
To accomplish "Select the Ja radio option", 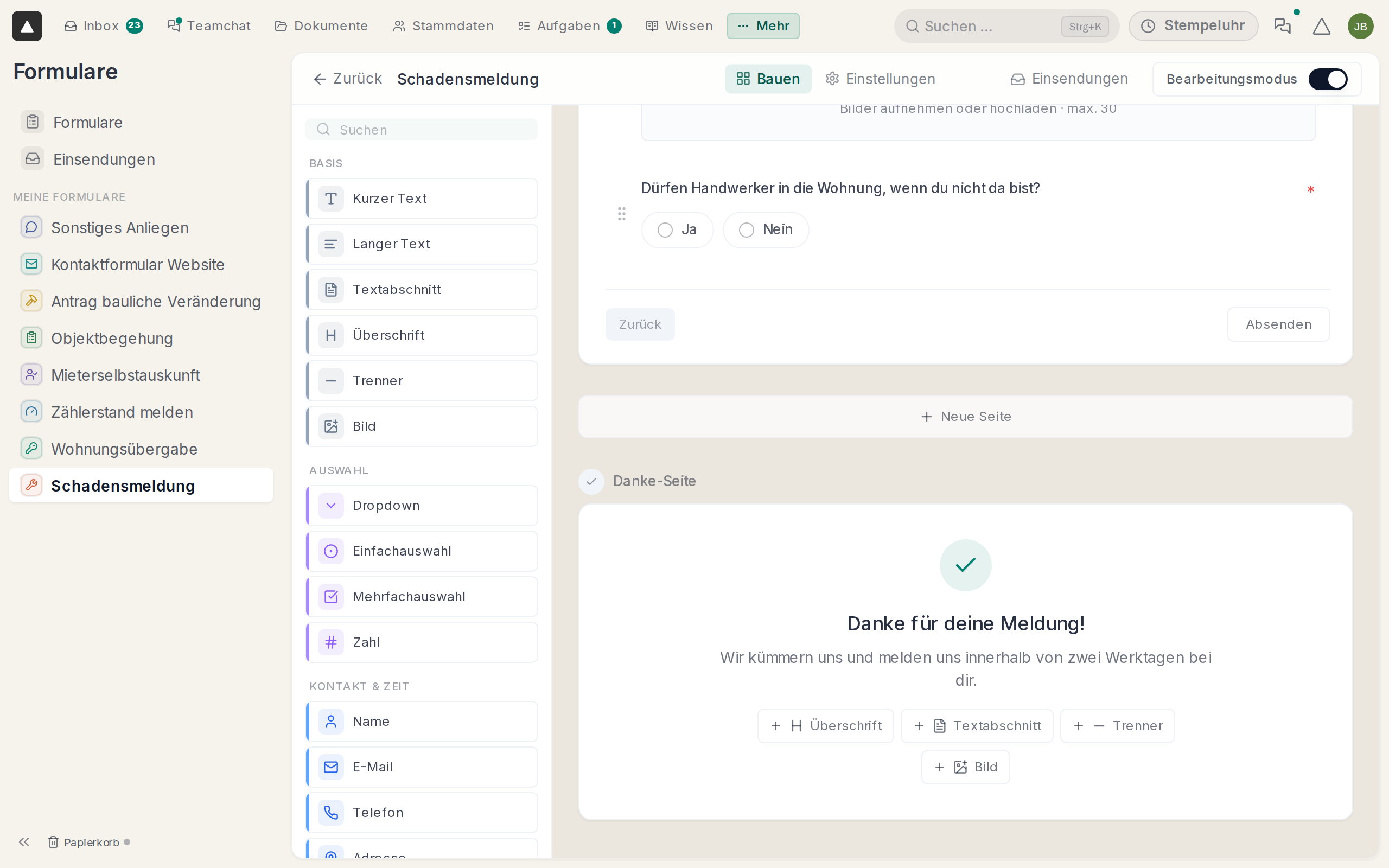I will pyautogui.click(x=677, y=229).
